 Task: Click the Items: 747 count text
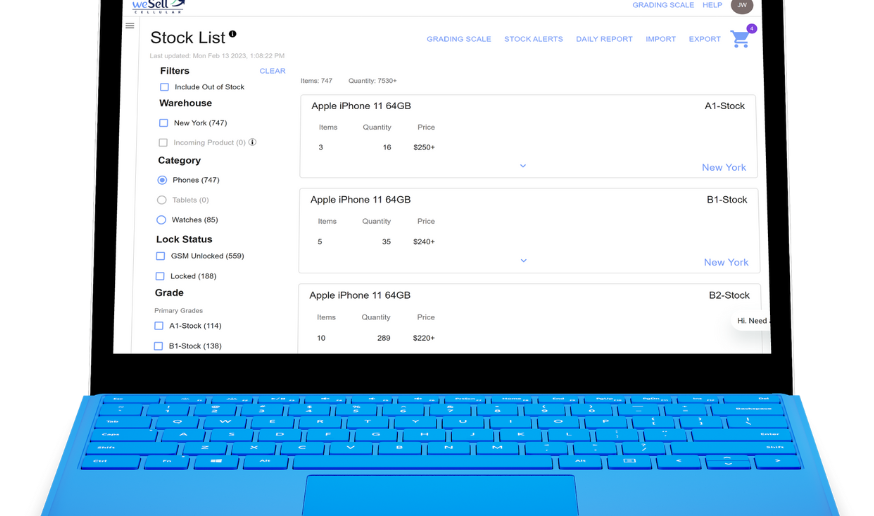coord(316,81)
